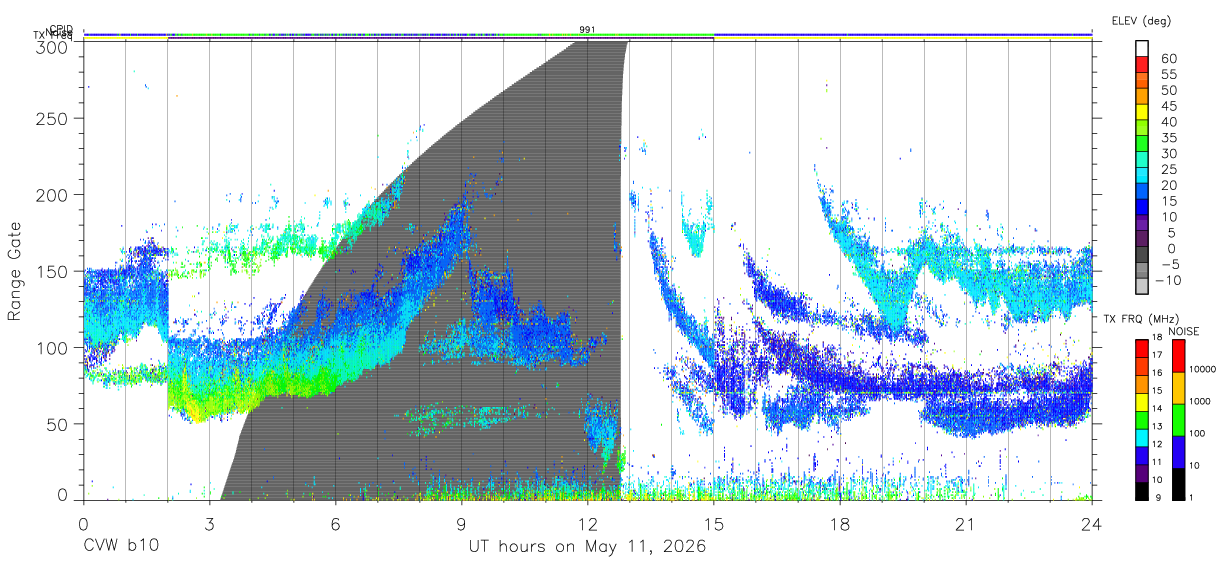Screen dimensions: 1228x567
Task: Click the "30" ELEV scale value
Action: [x=1169, y=153]
